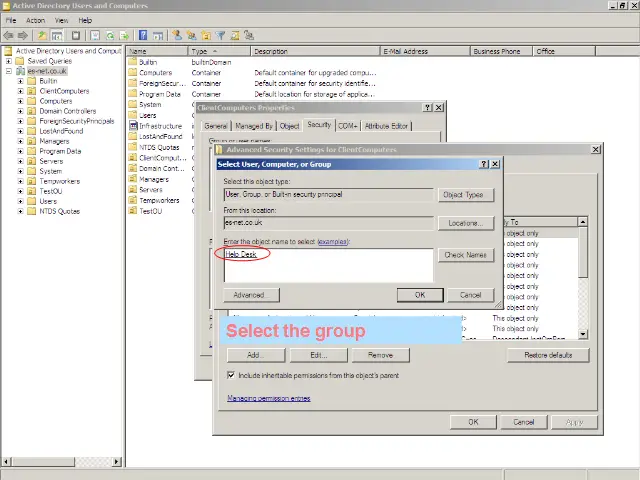Switch to the Managed By tab
Image resolution: width=640 pixels, height=480 pixels.
coord(254,126)
